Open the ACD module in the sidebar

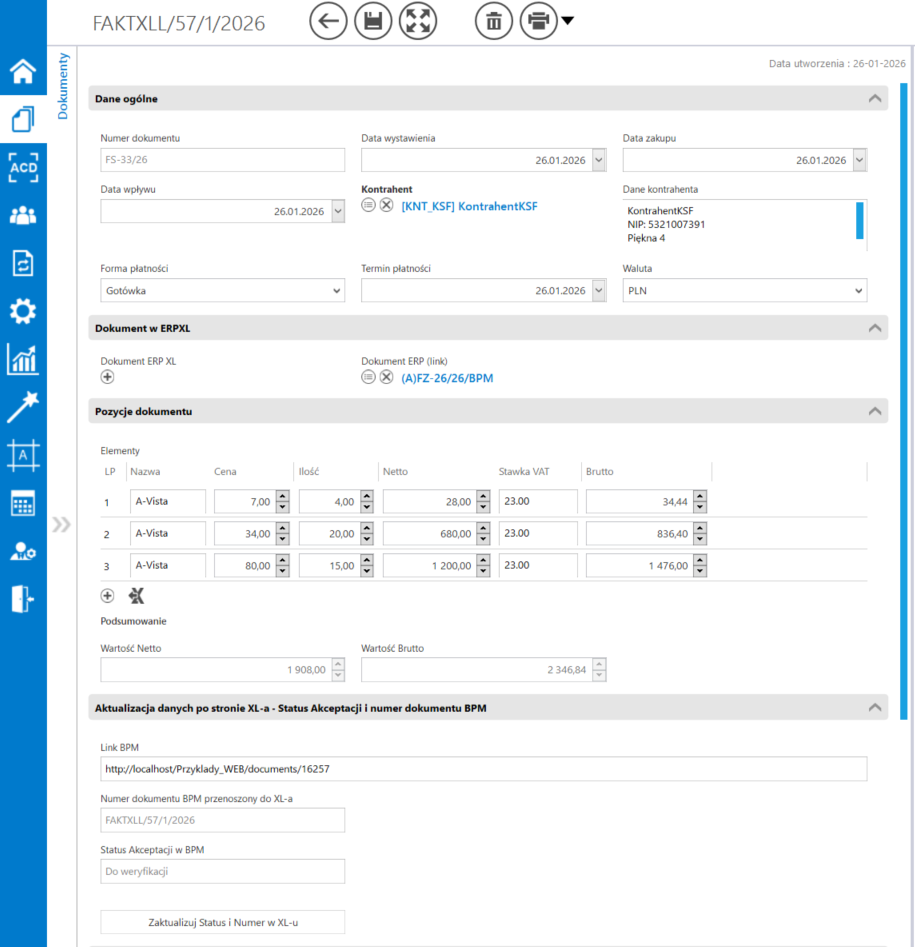click(22, 166)
